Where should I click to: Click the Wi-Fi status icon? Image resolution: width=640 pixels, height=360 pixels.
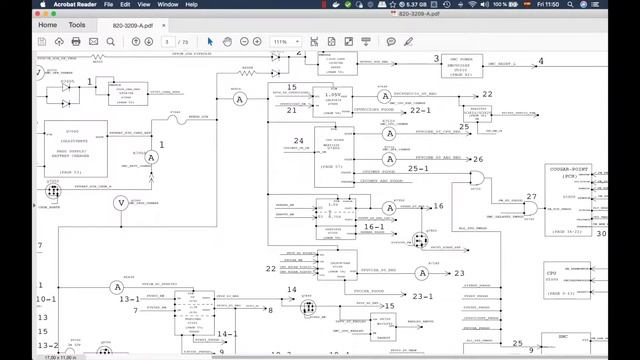point(473,4)
